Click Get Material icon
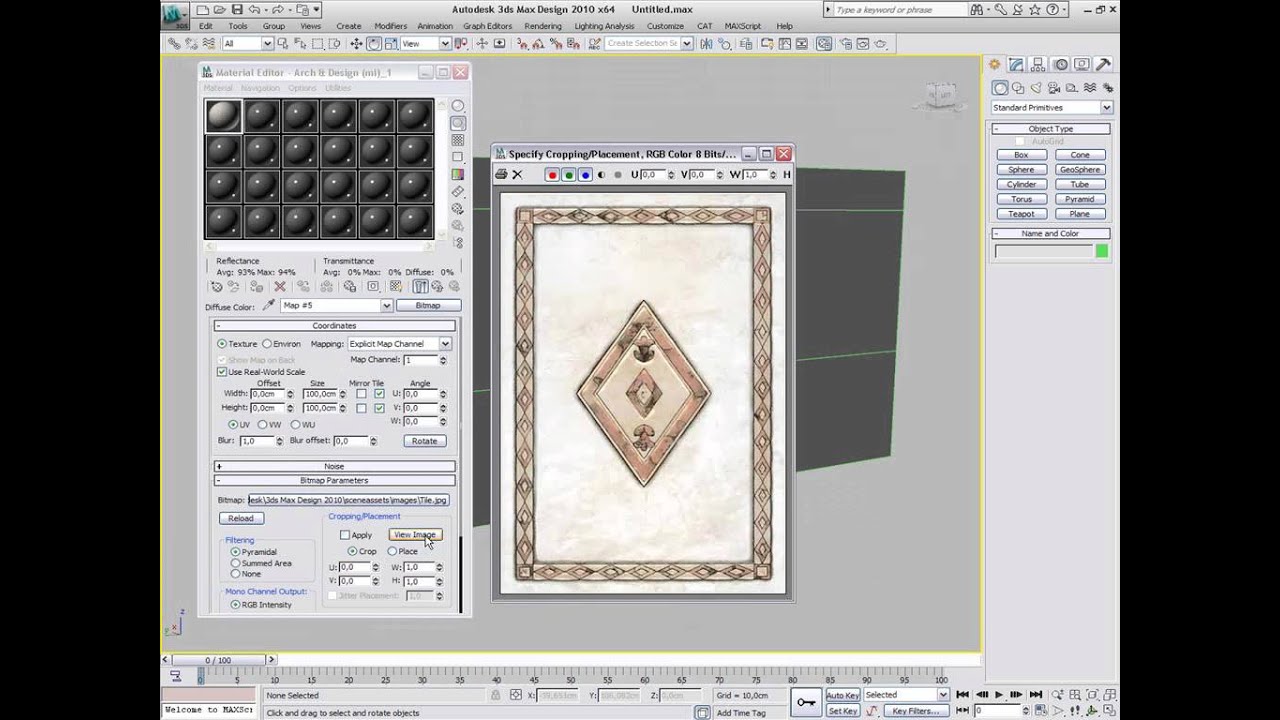Image resolution: width=1280 pixels, height=720 pixels. pos(217,287)
